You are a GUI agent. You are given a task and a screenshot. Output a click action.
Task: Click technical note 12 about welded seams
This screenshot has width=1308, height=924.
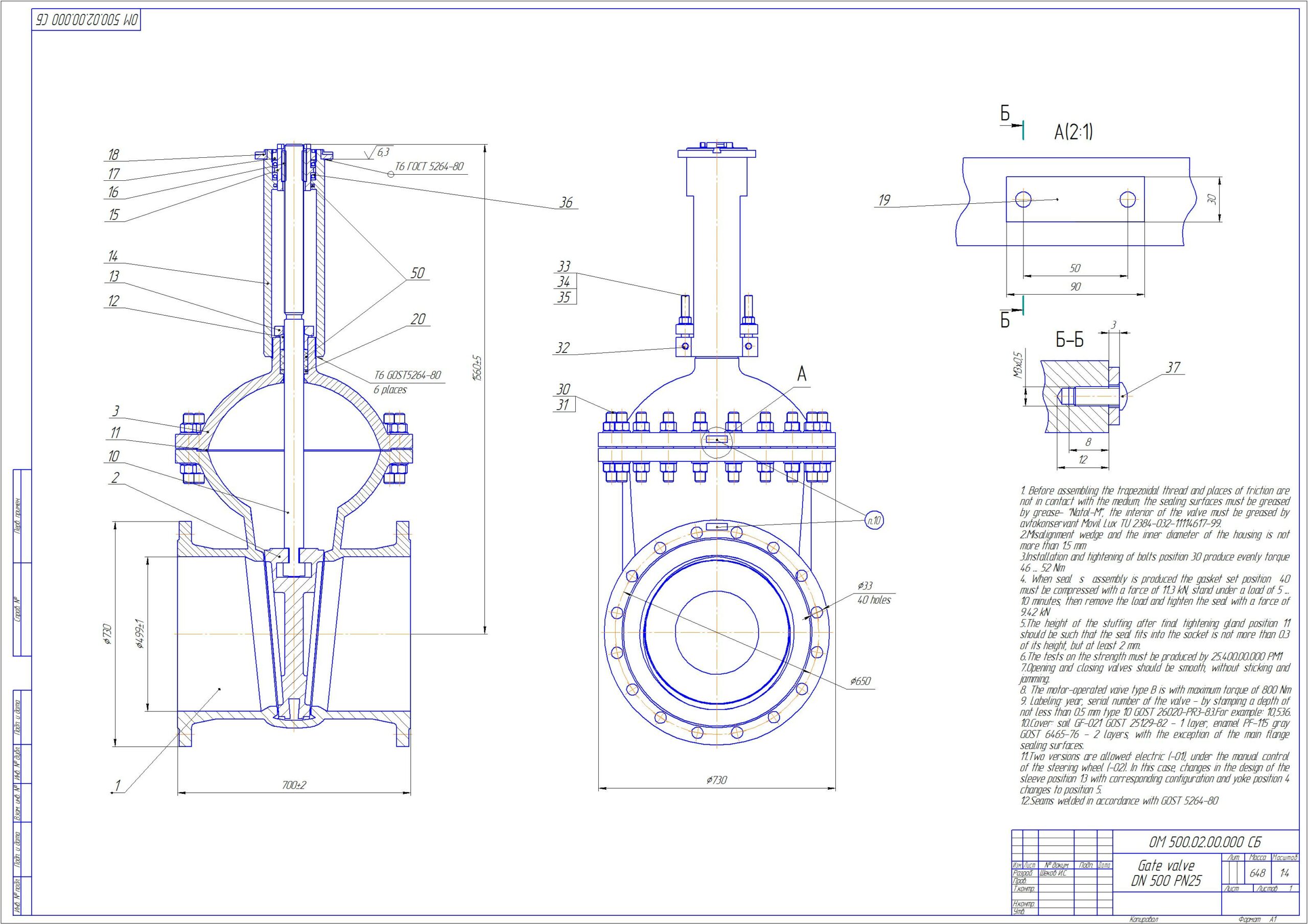pyautogui.click(x=1119, y=801)
